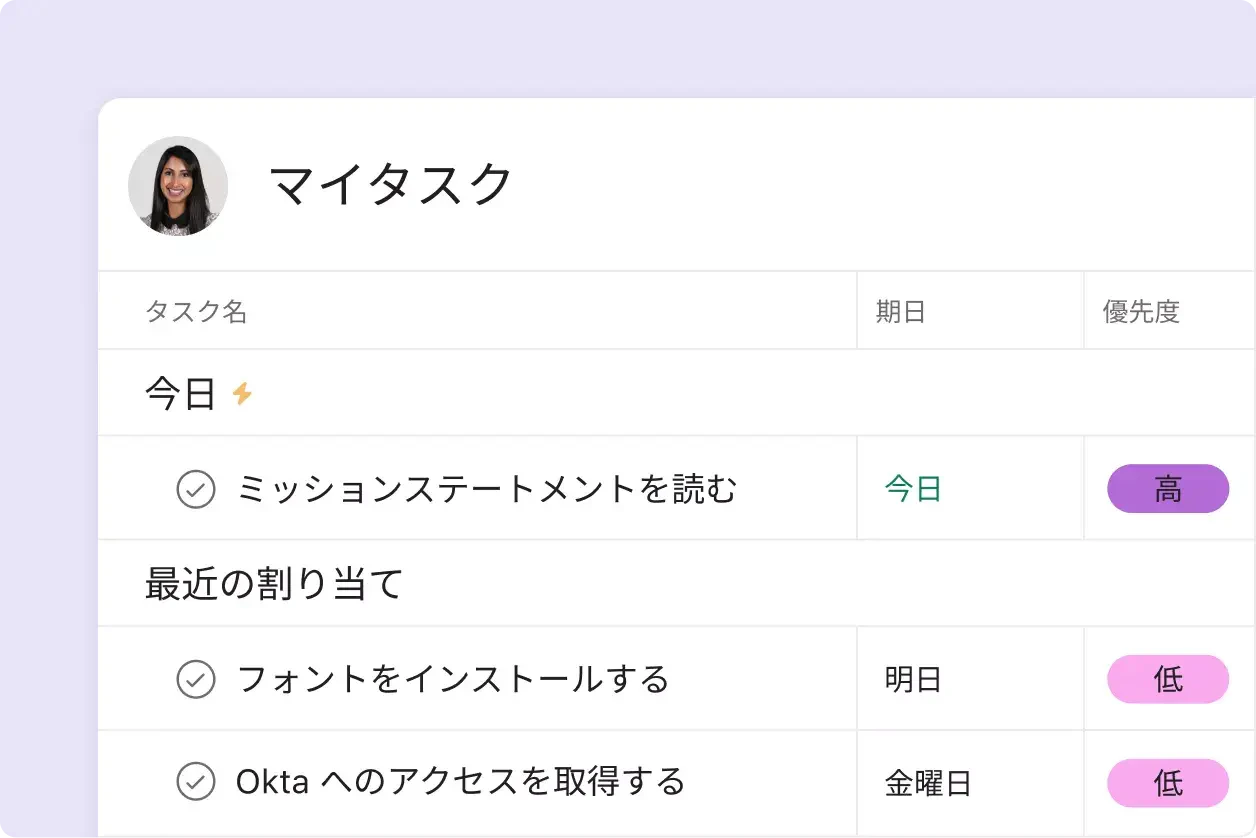Click the 低 tag on the Okta task
Viewport: 1256px width, 838px height.
(x=1168, y=783)
